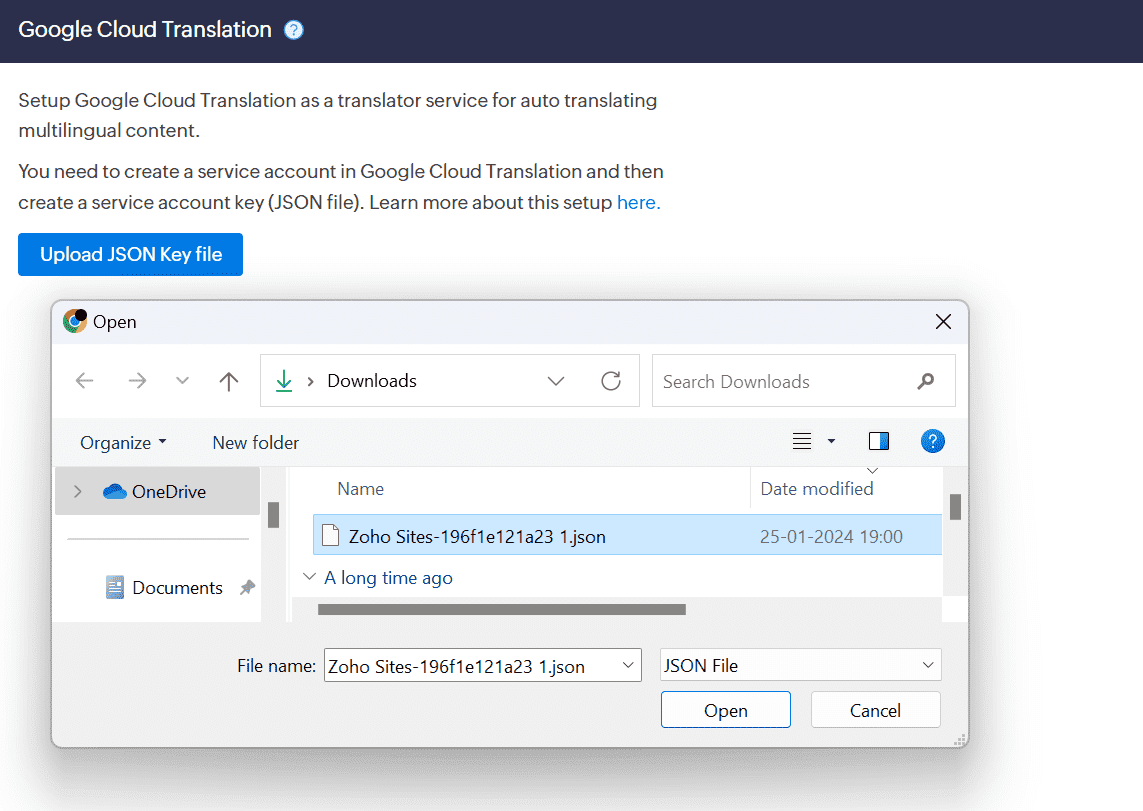Close the Open dialog
The height and width of the screenshot is (811, 1143).
tap(943, 321)
